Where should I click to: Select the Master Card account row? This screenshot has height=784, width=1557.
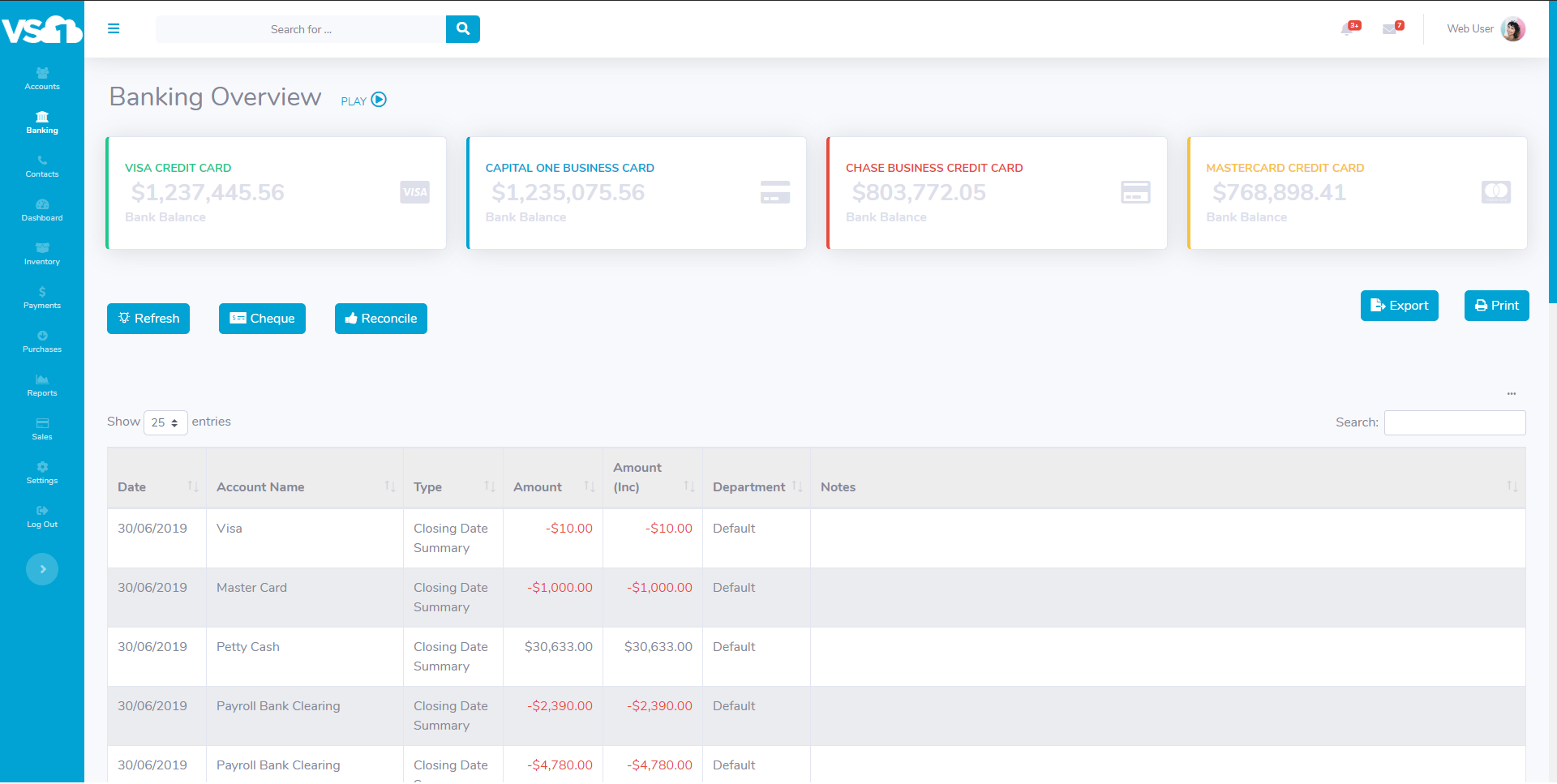(817, 598)
